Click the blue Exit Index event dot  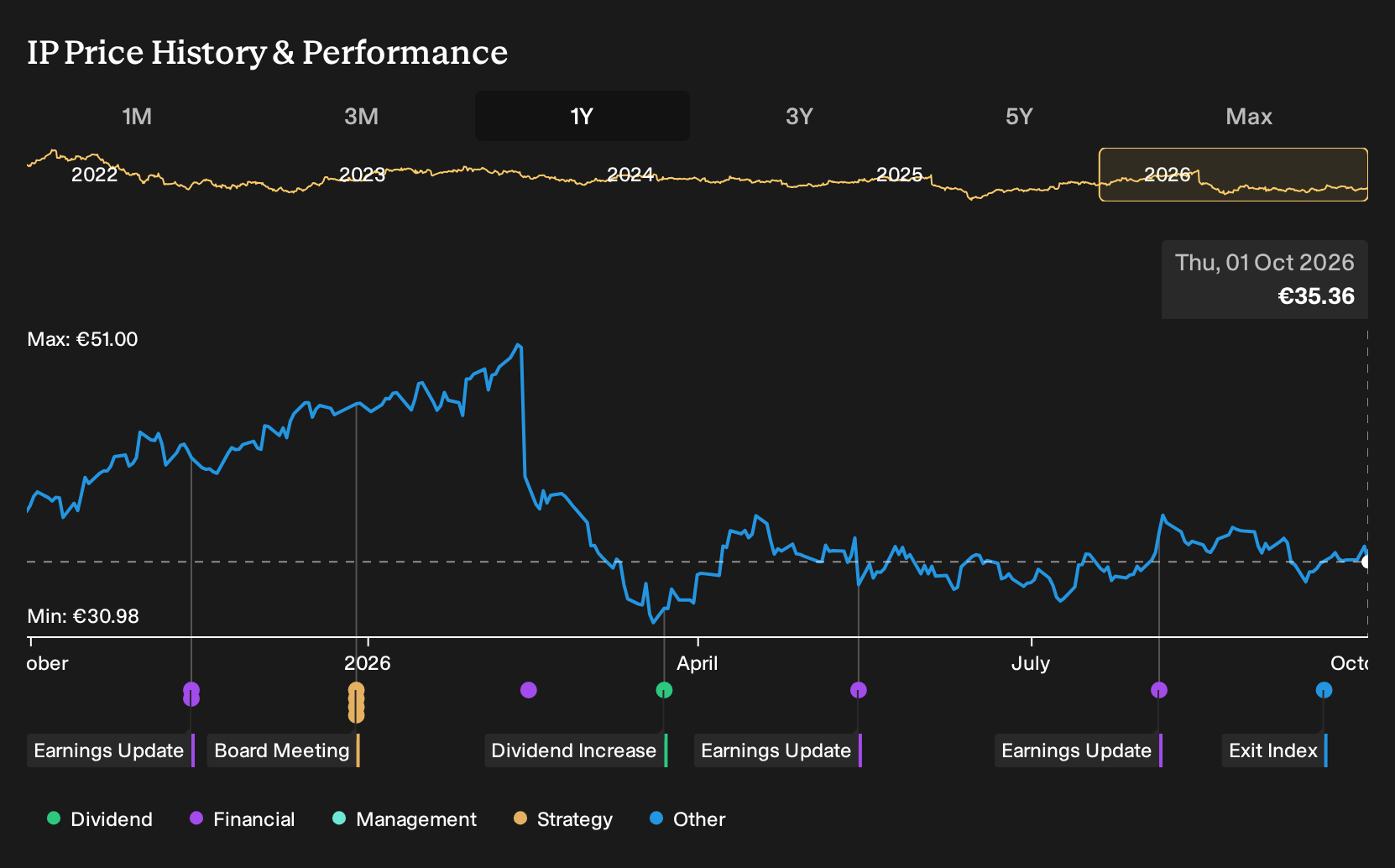point(1324,690)
